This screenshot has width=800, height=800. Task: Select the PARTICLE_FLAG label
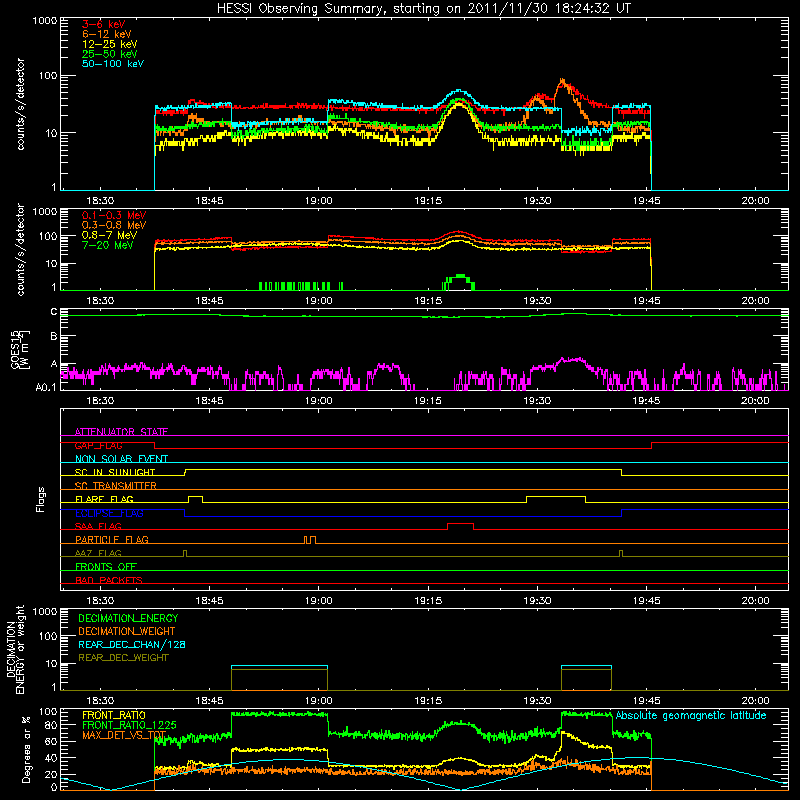(x=112, y=539)
